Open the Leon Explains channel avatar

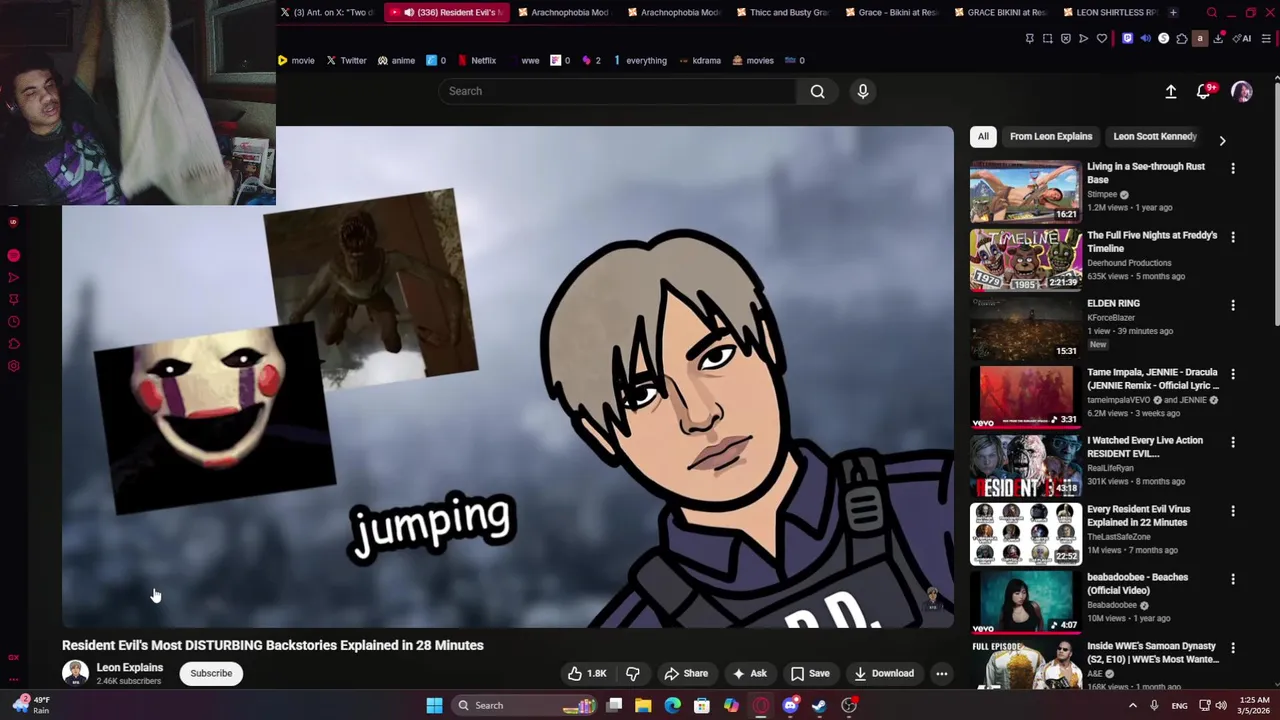click(75, 673)
